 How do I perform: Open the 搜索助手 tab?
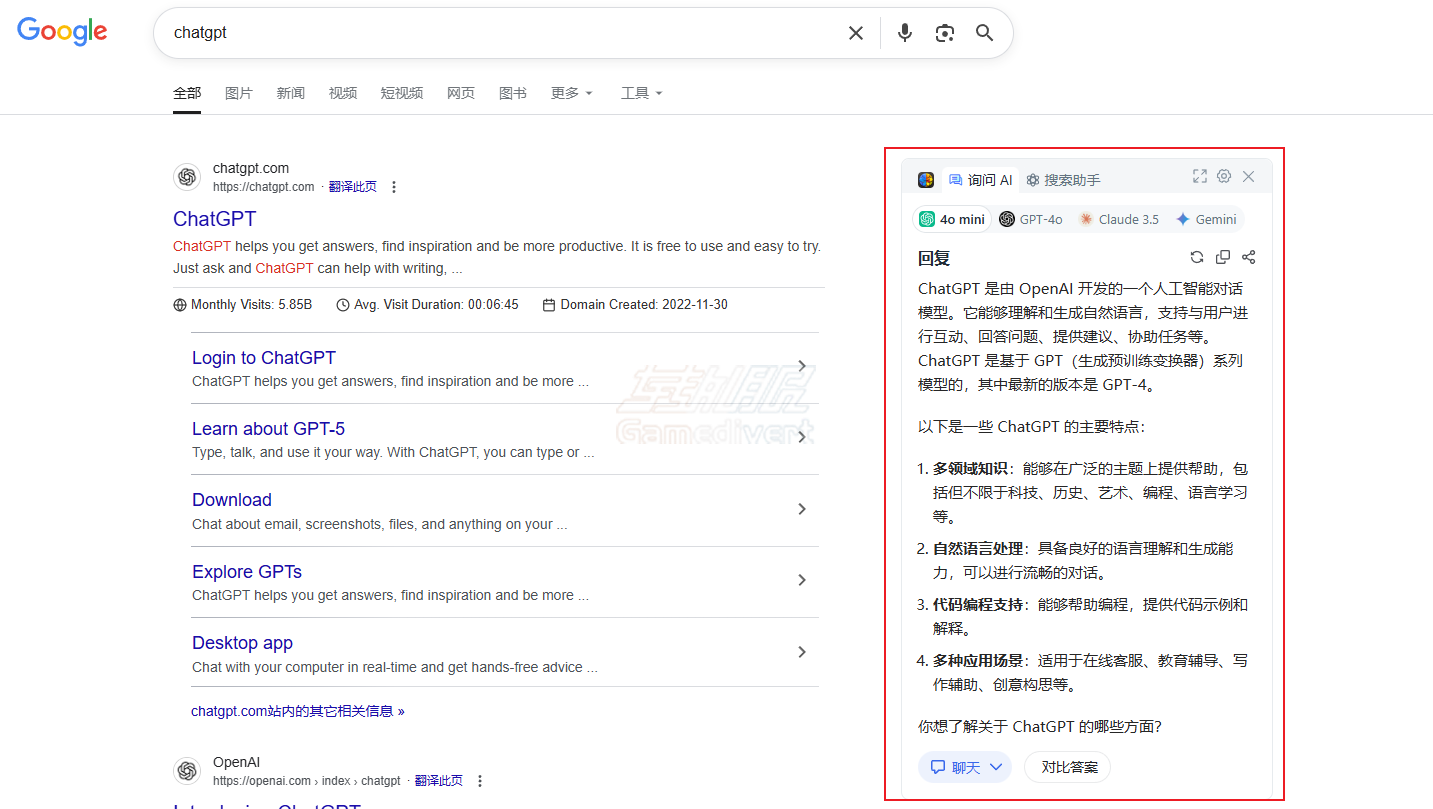click(1063, 180)
